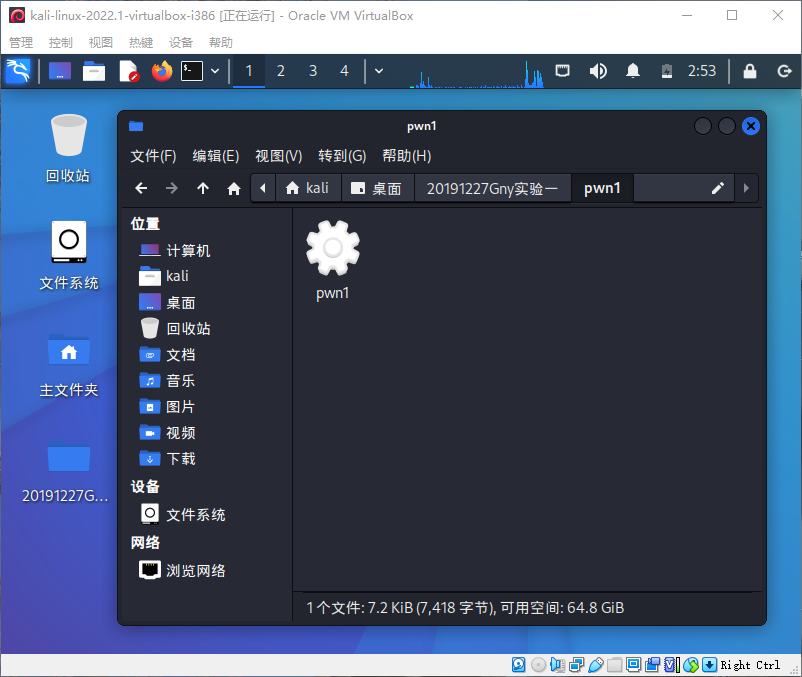Open the 文件(F) menu

[x=153, y=155]
